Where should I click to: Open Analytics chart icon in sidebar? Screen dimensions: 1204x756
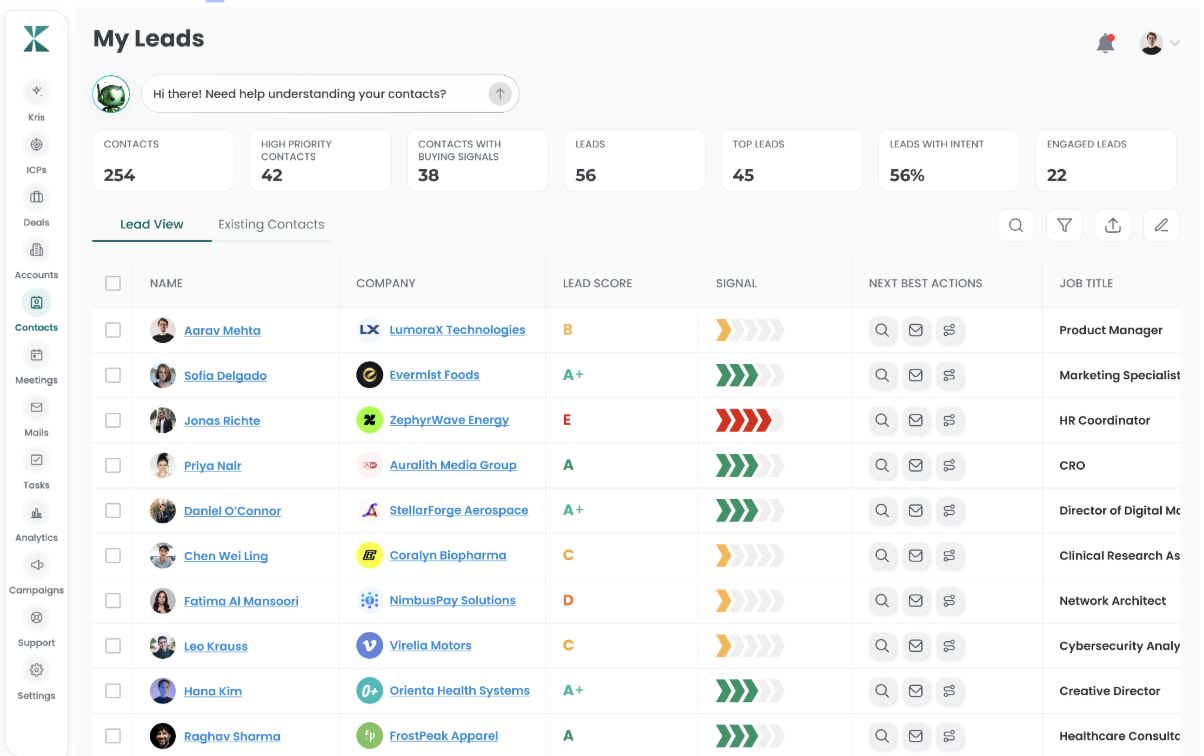coord(37,513)
